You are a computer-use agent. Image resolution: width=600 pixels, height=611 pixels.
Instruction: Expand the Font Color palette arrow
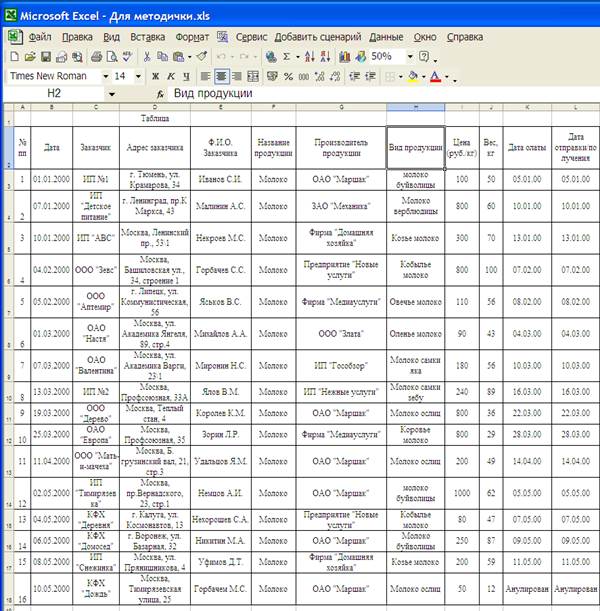(x=447, y=77)
